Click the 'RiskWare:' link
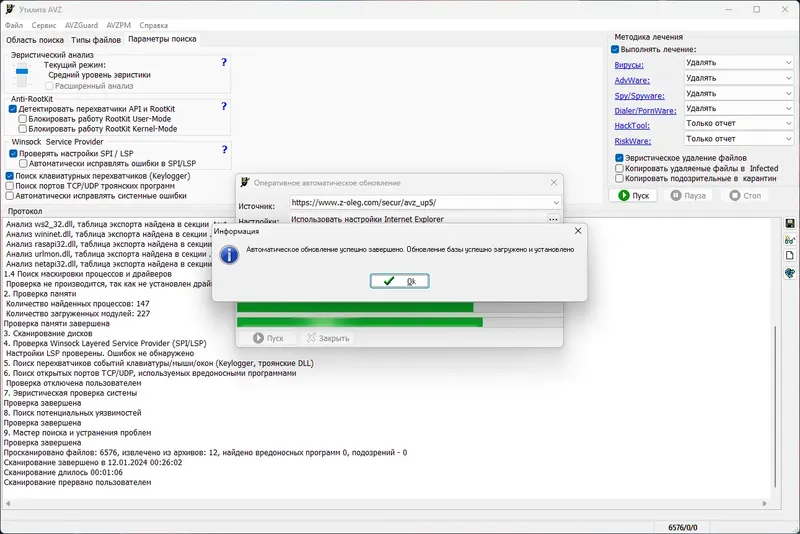The height and width of the screenshot is (534, 800). tap(633, 141)
